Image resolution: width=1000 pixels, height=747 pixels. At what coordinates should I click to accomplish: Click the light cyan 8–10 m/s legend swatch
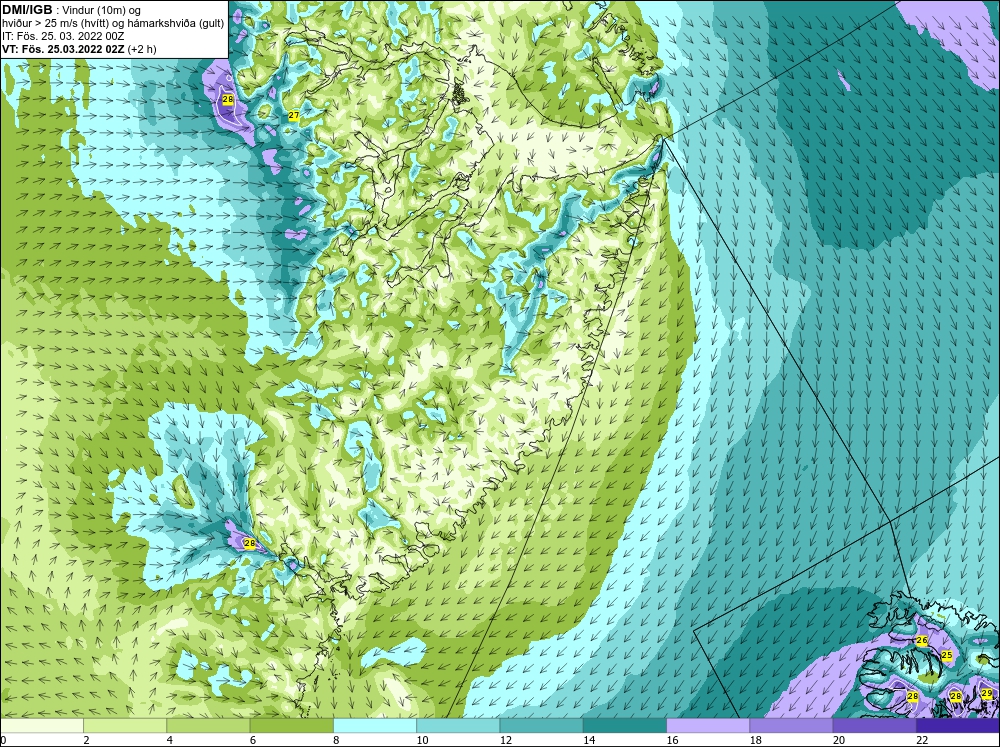(375, 726)
